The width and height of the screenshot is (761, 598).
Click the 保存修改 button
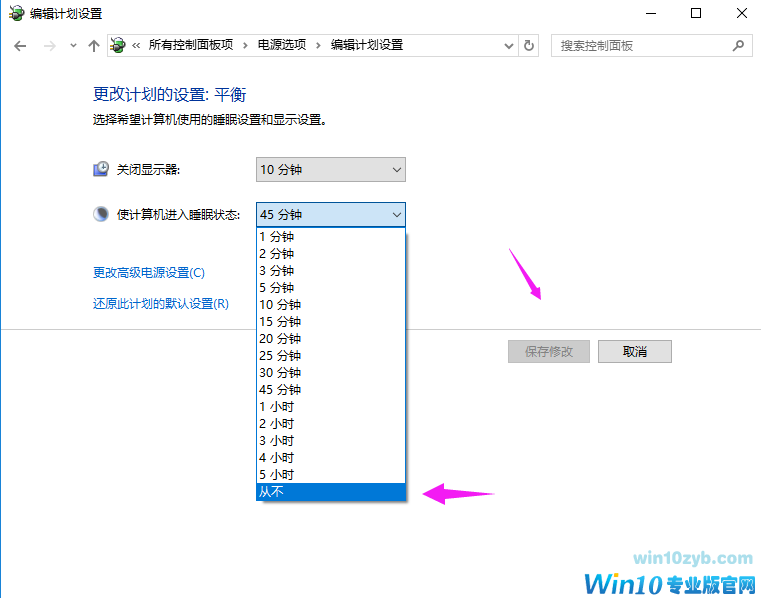[x=549, y=351]
